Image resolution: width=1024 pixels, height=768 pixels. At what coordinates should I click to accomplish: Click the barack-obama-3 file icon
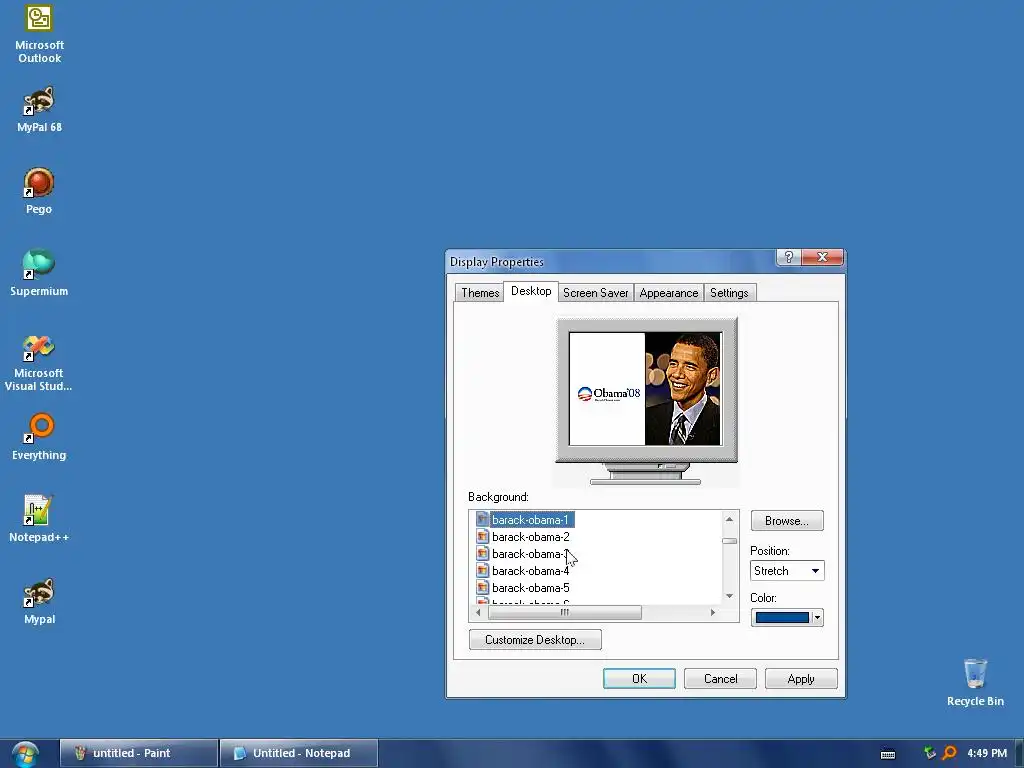(483, 553)
